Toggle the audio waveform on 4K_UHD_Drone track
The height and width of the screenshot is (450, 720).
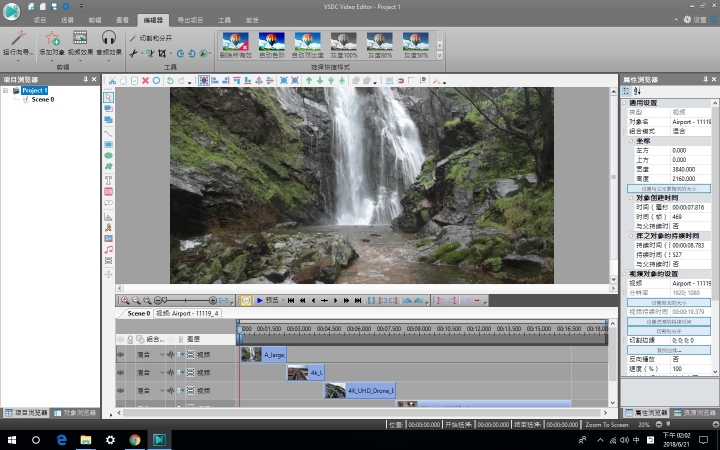coord(170,390)
